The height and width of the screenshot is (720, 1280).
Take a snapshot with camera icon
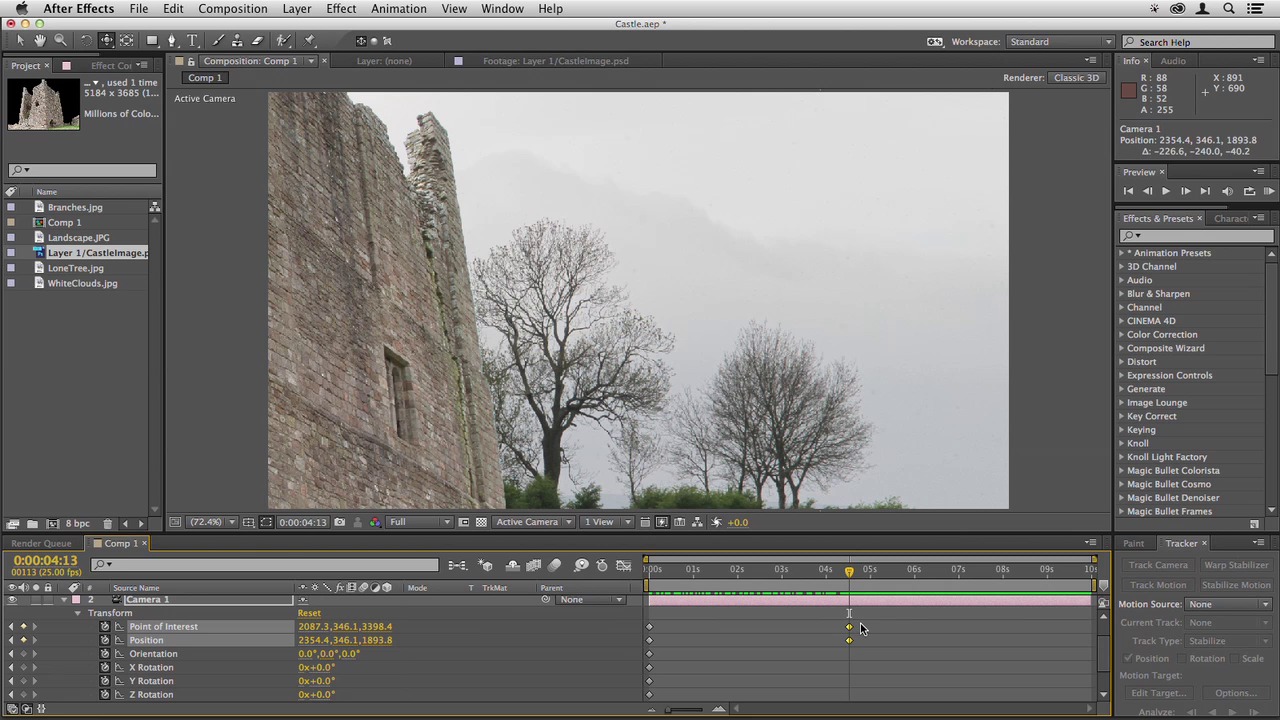pyautogui.click(x=340, y=522)
